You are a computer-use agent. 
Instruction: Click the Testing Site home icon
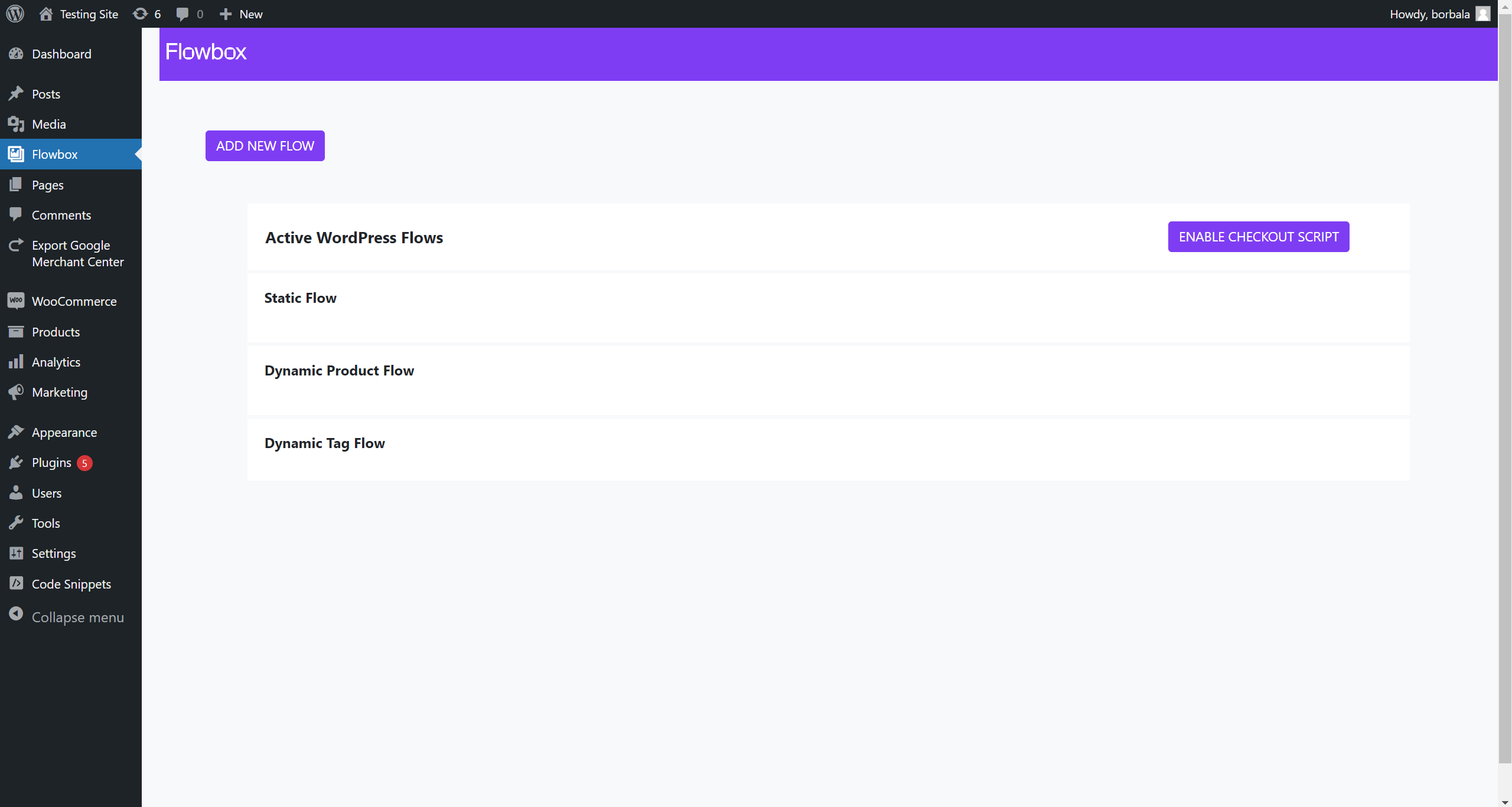(x=46, y=14)
